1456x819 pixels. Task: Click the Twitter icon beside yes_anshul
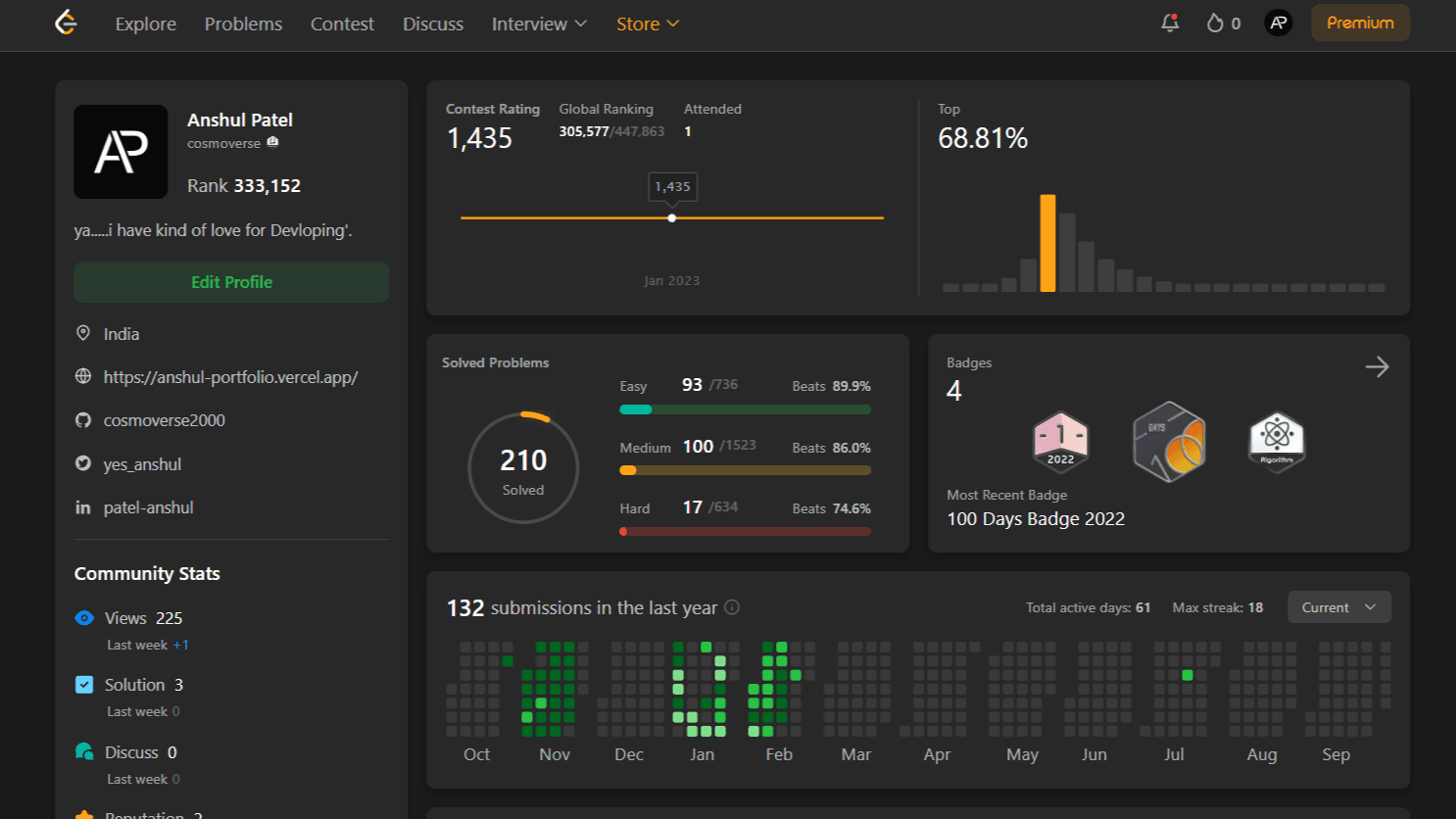[x=83, y=463]
